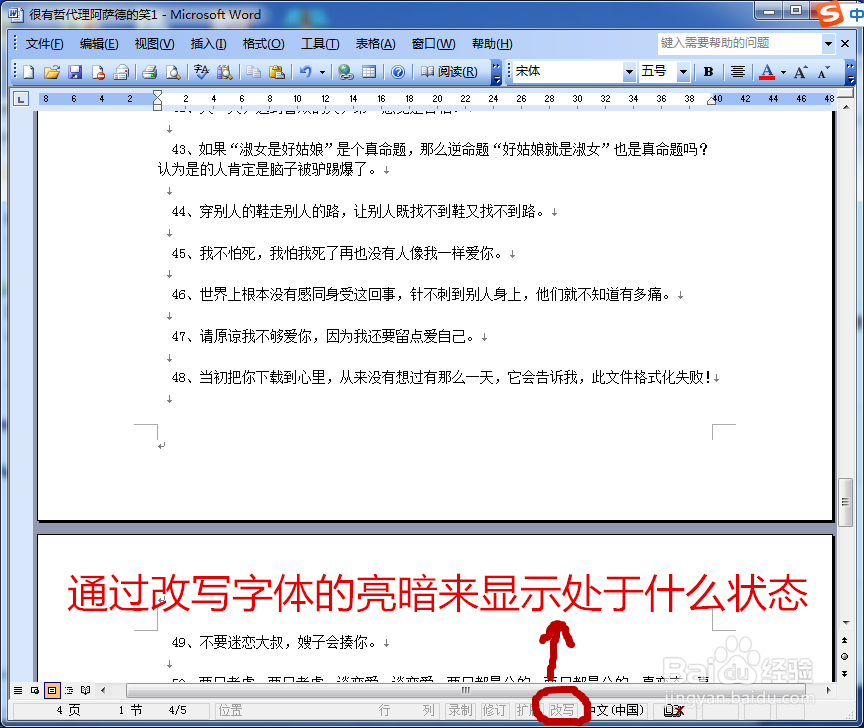The height and width of the screenshot is (728, 864).
Task: Save the document with the floppy disk icon
Action: (75, 72)
